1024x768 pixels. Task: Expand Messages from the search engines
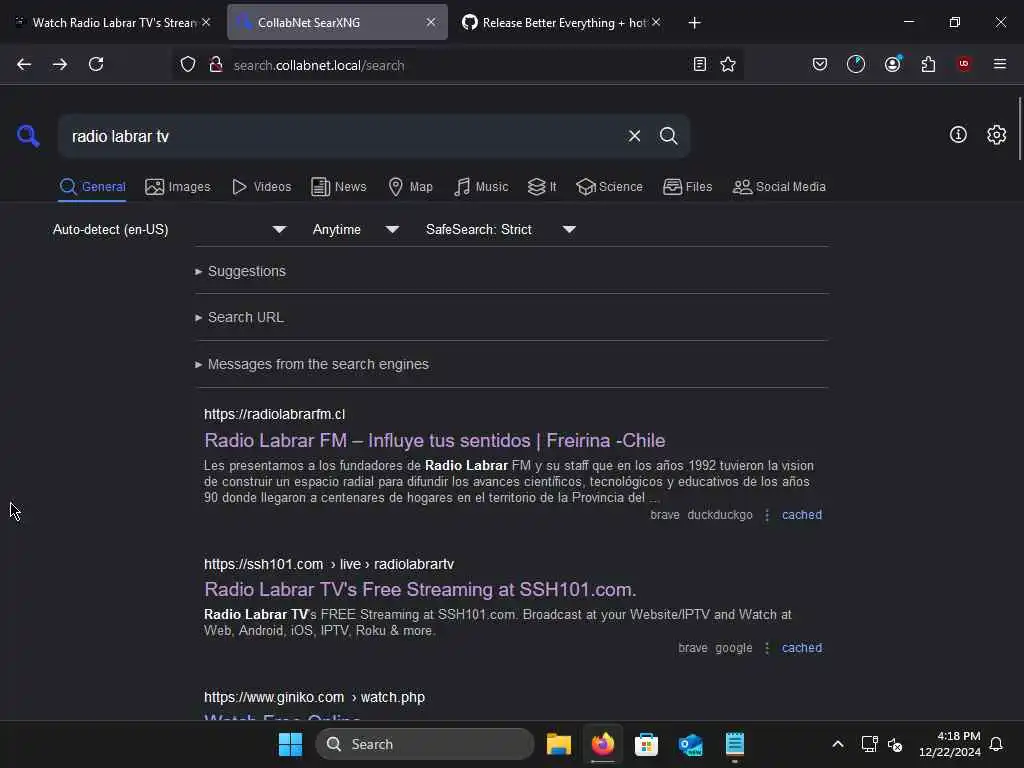click(312, 364)
